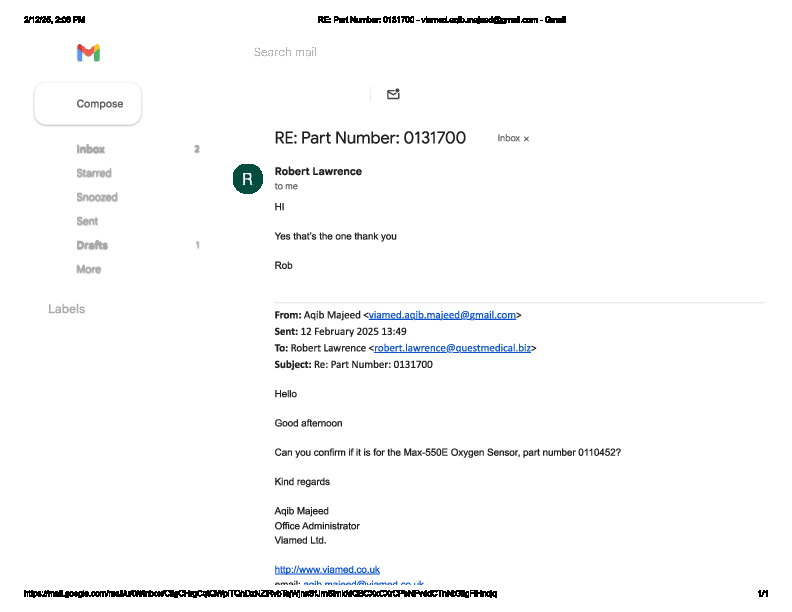
Task: Expand the 'to me' recipient details
Action: click(286, 186)
